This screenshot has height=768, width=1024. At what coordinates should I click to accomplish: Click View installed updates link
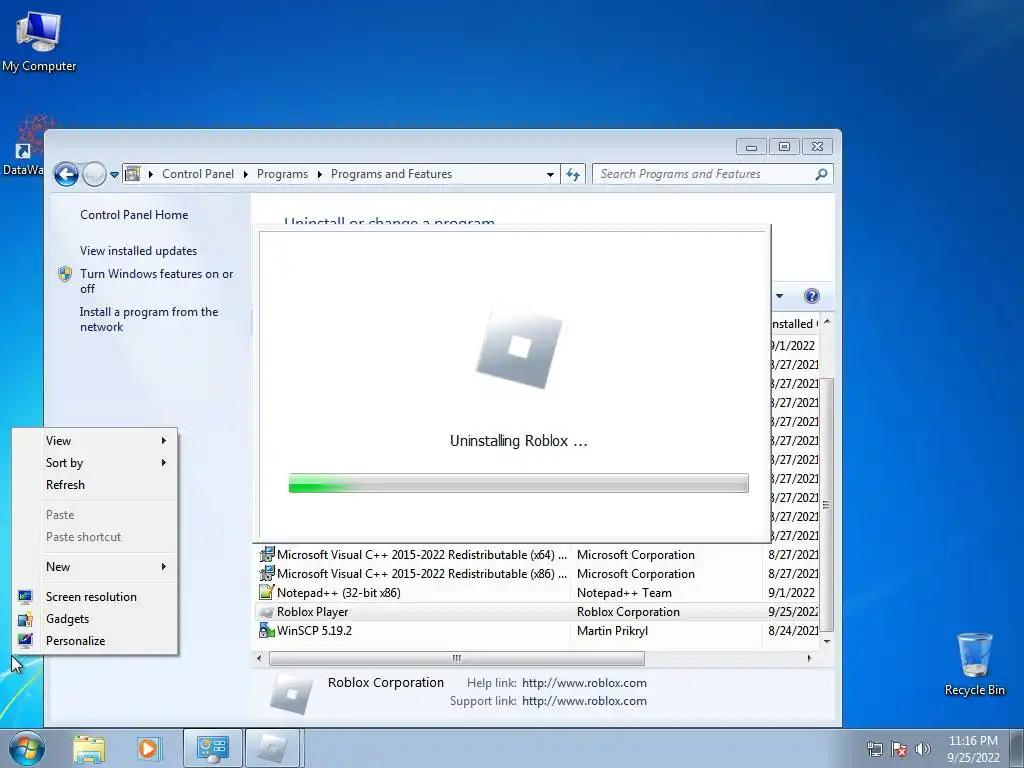(138, 251)
